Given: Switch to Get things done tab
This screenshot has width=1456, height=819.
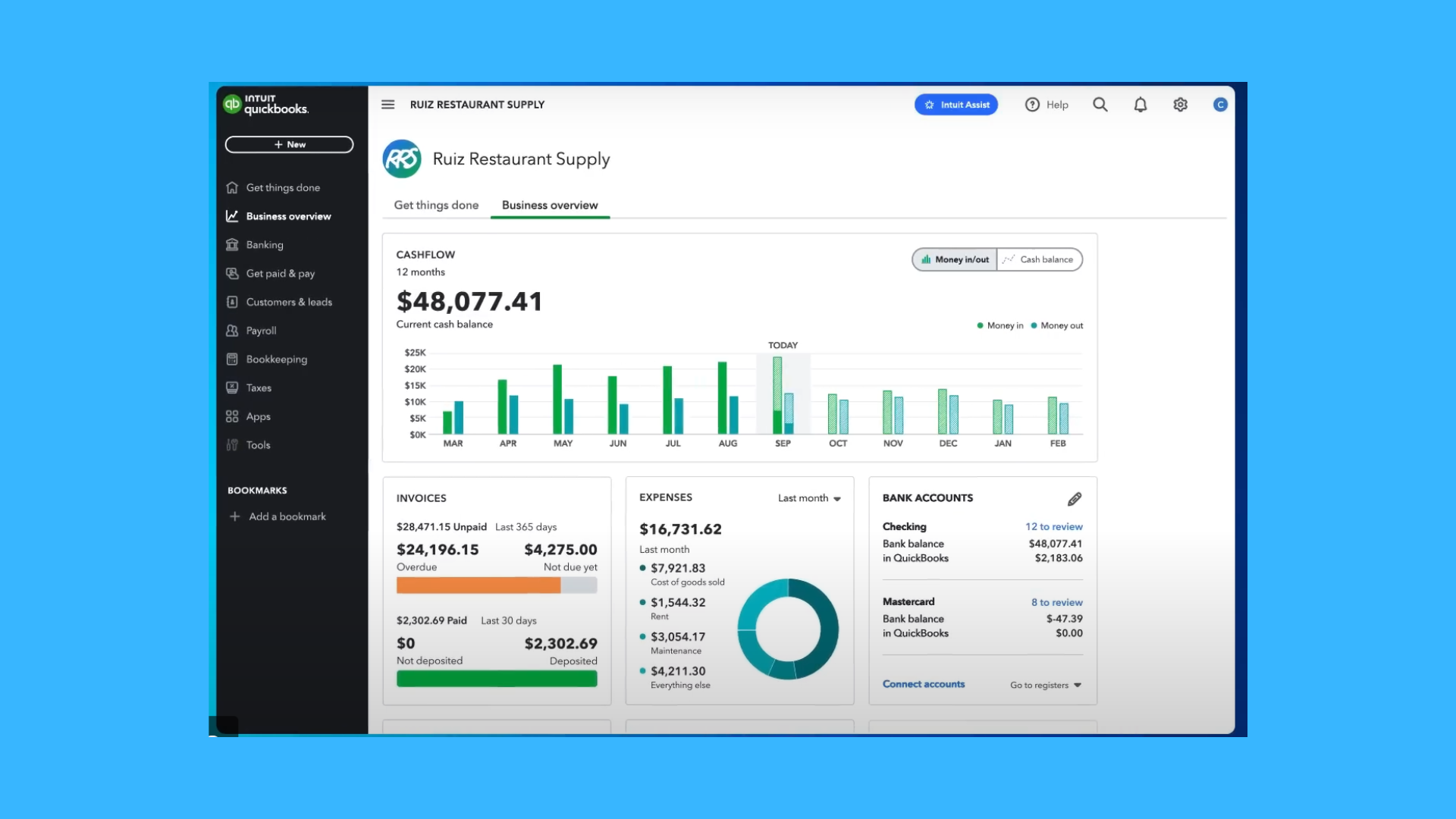Looking at the screenshot, I should 436,205.
